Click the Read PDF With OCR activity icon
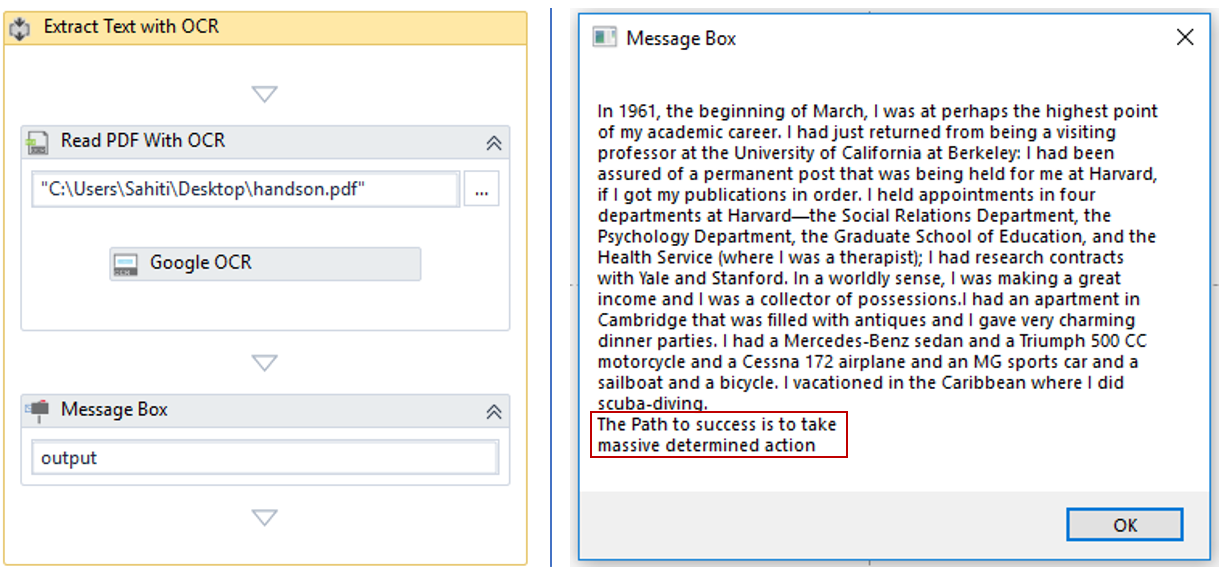 (38, 142)
